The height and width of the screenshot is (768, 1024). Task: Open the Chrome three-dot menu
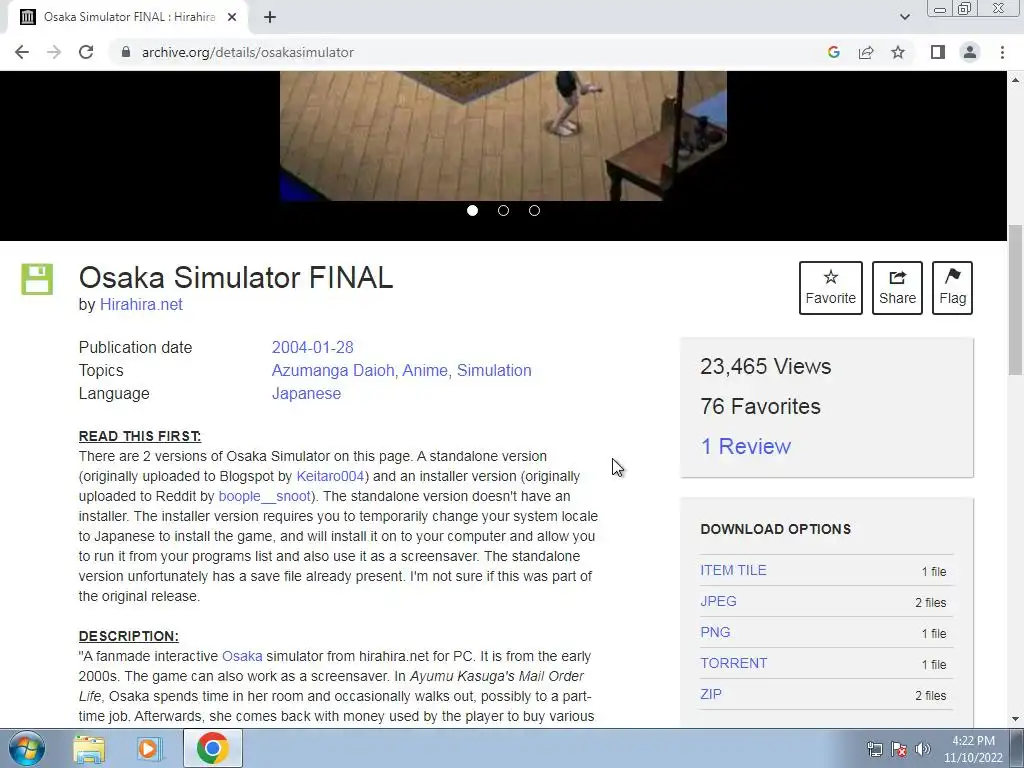click(x=1002, y=52)
